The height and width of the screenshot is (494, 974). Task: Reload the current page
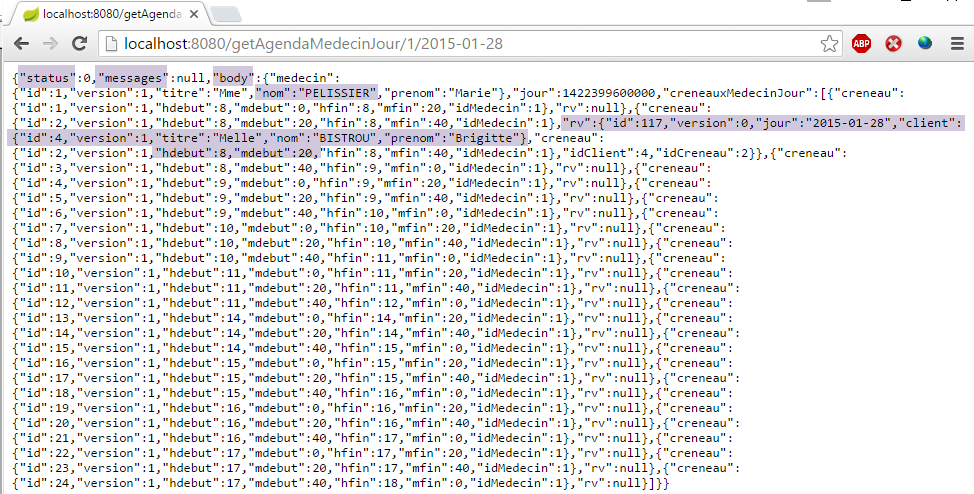pos(79,44)
